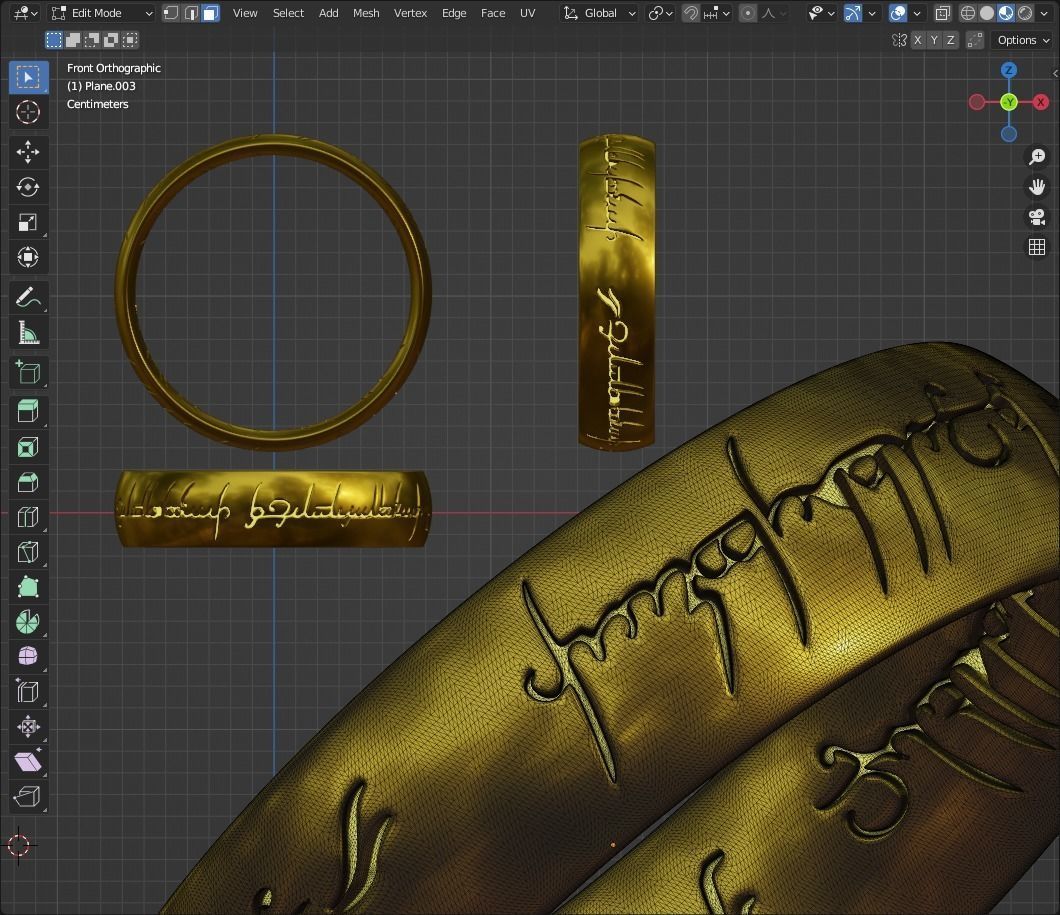Pick the Rip Region tool
The width and height of the screenshot is (1060, 915).
[28, 797]
